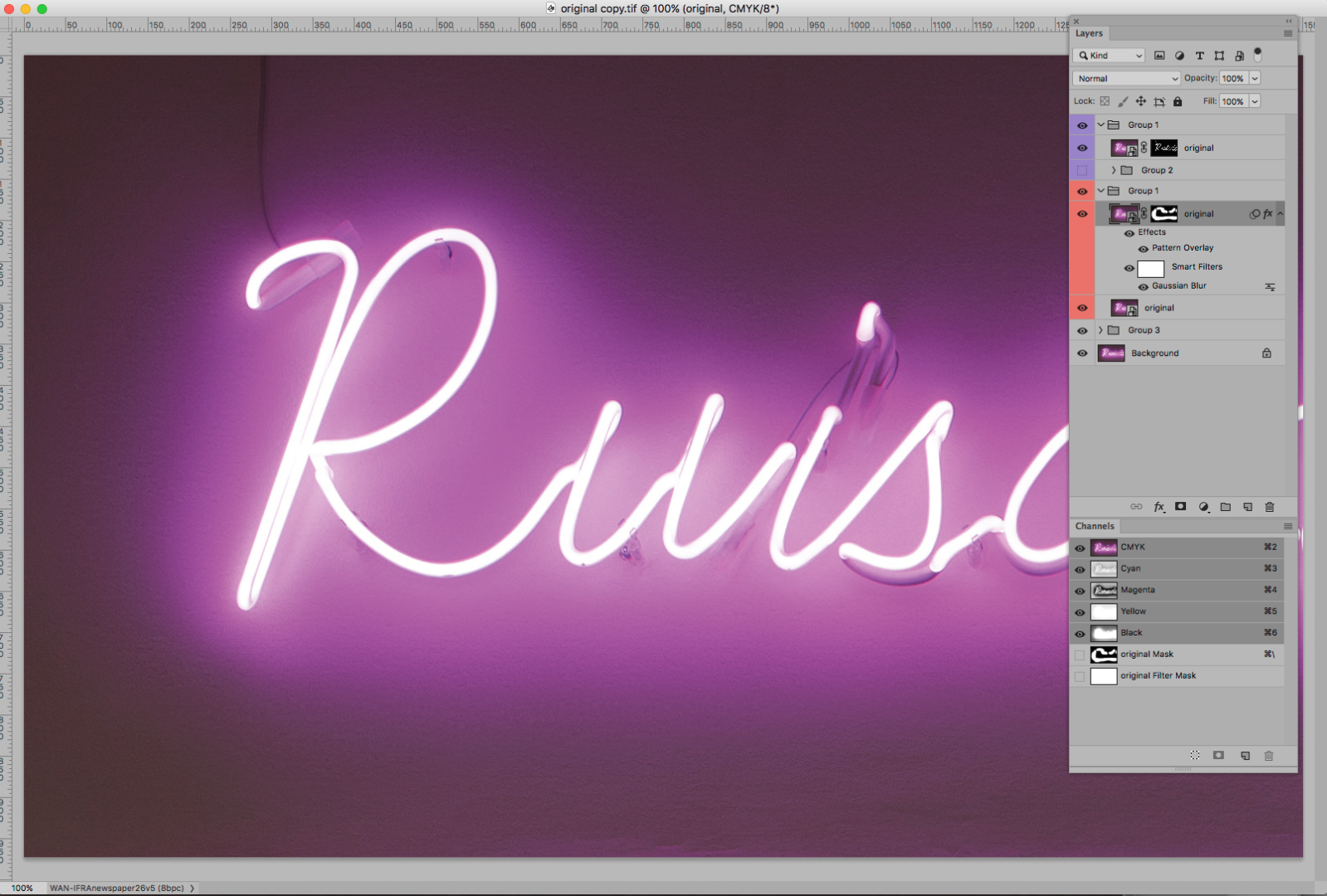Screen dimensions: 1327x896
Task: Save selection as channel icon
Action: 1218,755
